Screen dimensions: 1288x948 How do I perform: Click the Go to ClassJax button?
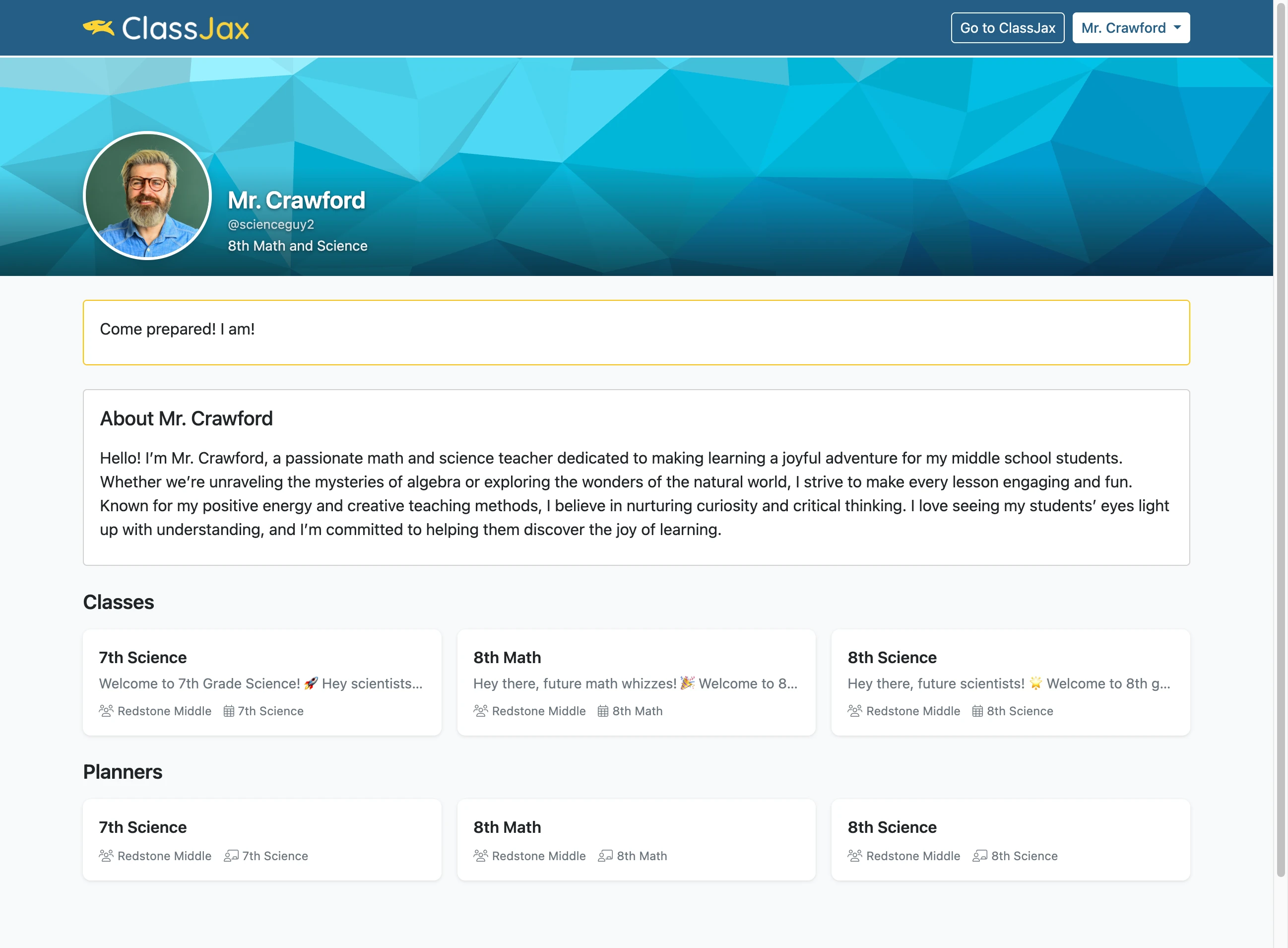point(1007,27)
